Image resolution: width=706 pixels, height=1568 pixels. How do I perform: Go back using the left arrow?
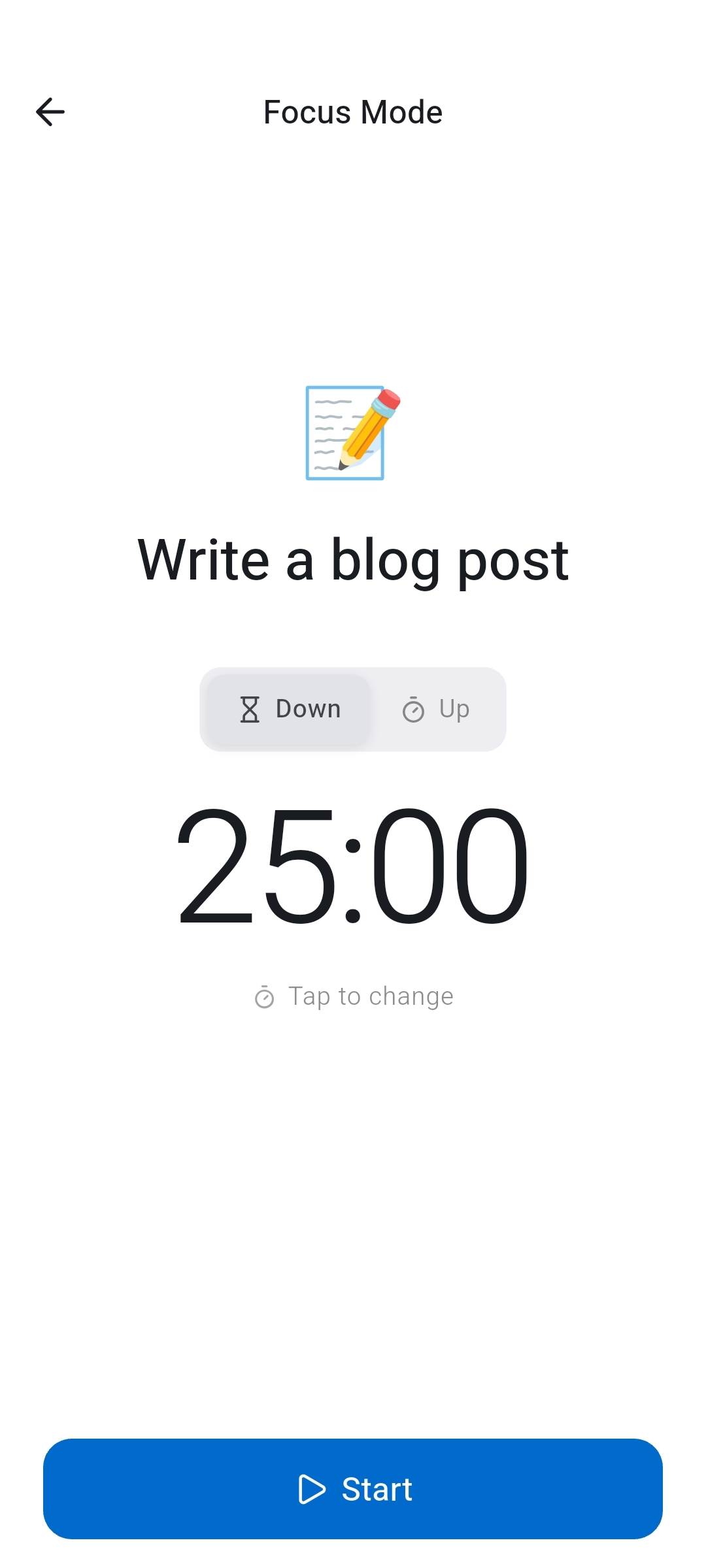coord(50,112)
